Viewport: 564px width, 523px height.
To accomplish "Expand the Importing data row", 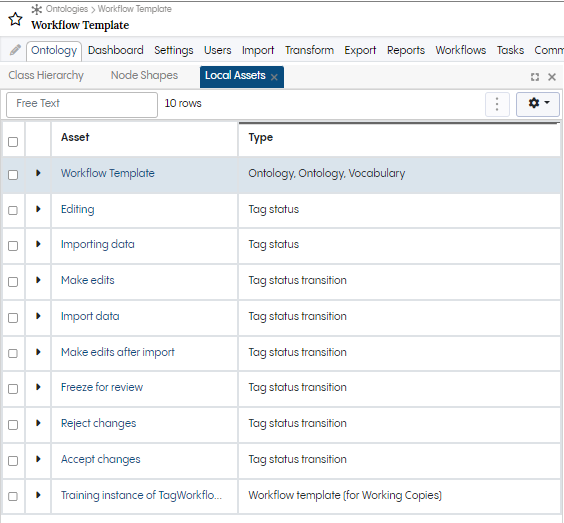I will [x=38, y=244].
